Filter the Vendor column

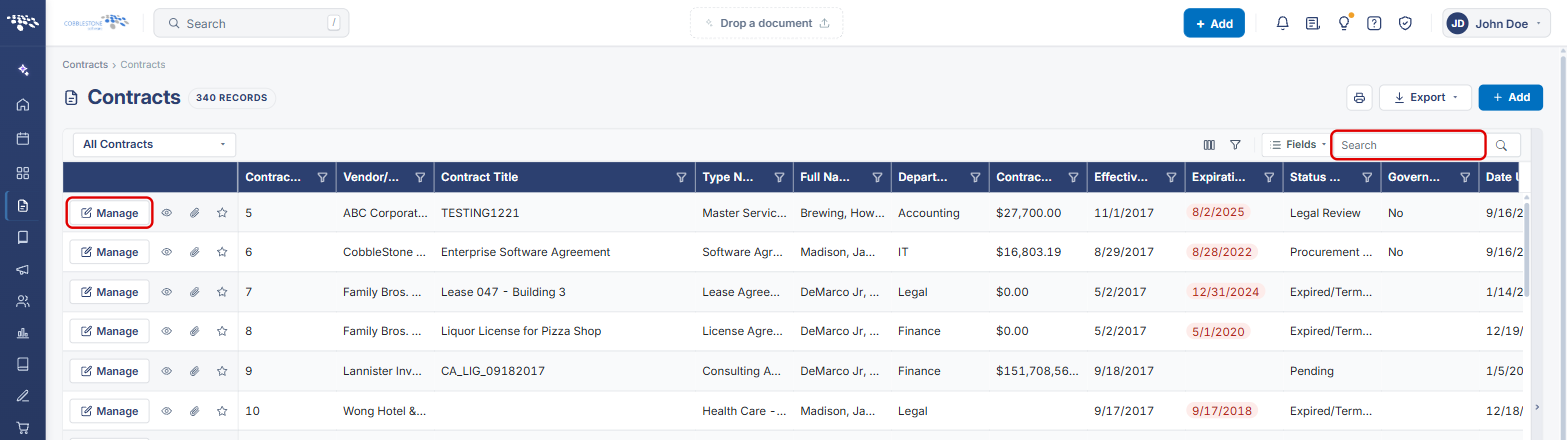(x=420, y=177)
